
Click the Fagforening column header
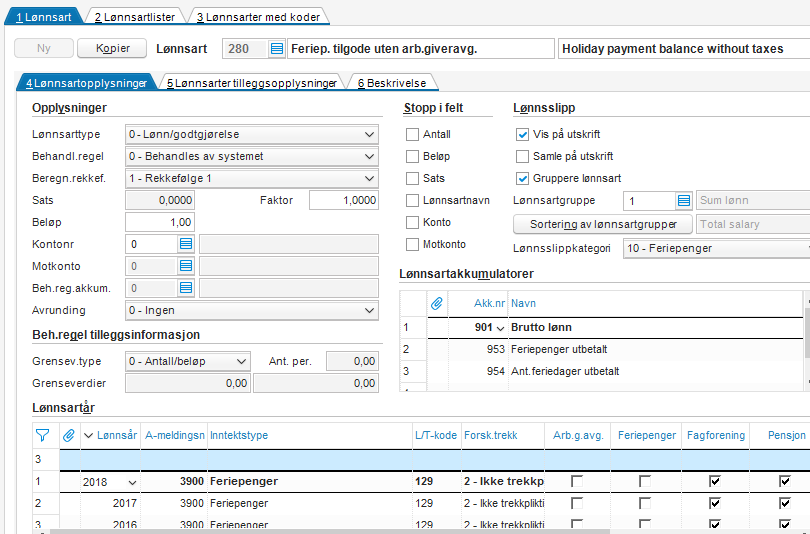[x=716, y=435]
